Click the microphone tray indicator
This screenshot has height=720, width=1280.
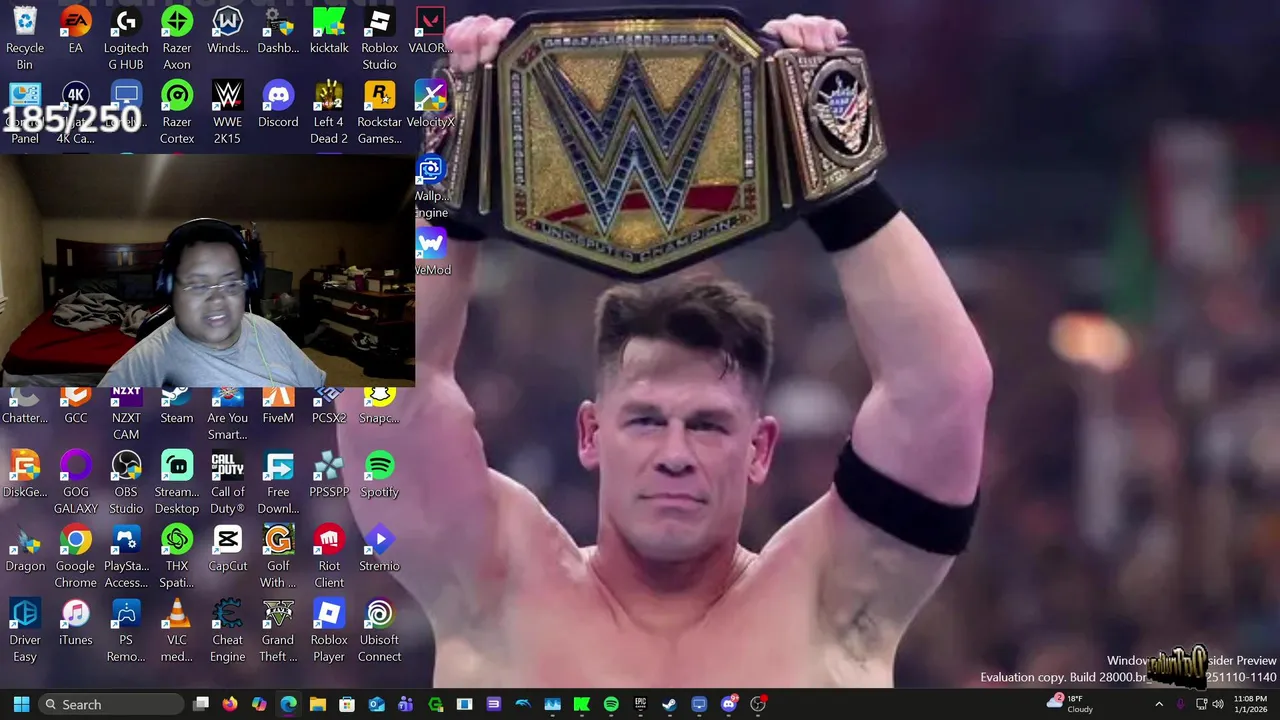click(1180, 704)
